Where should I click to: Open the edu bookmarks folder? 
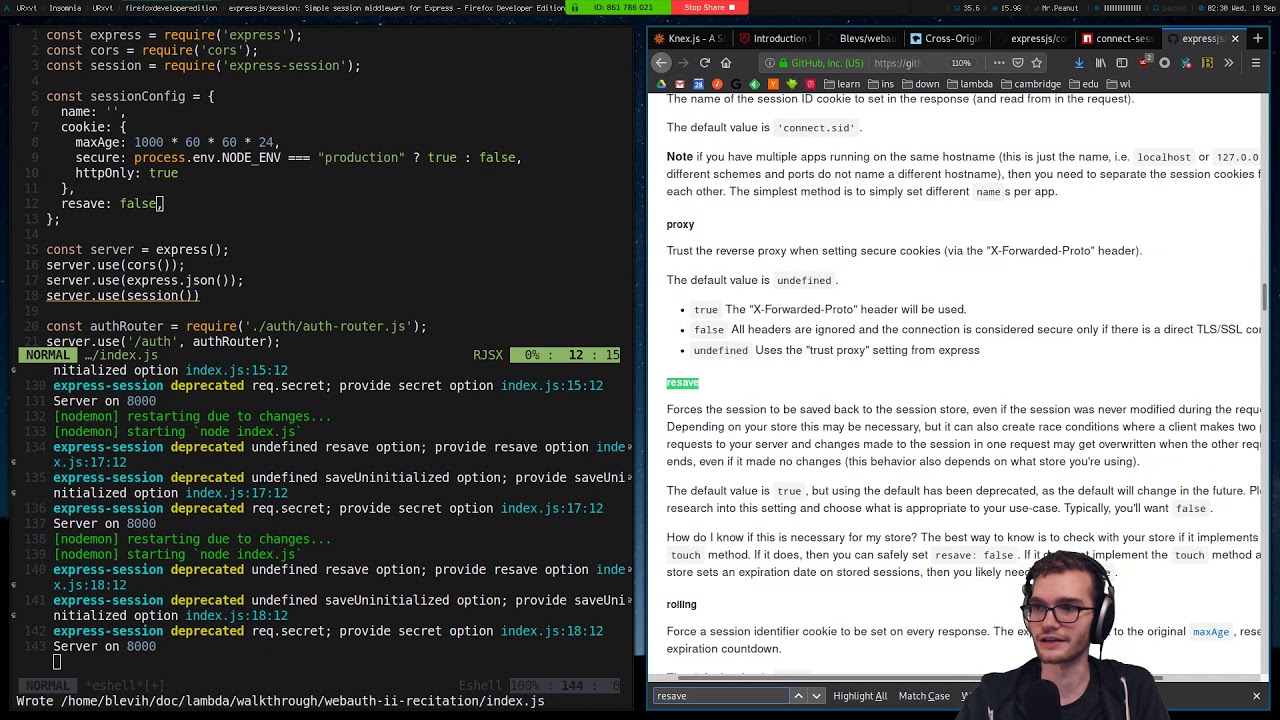click(x=1083, y=84)
